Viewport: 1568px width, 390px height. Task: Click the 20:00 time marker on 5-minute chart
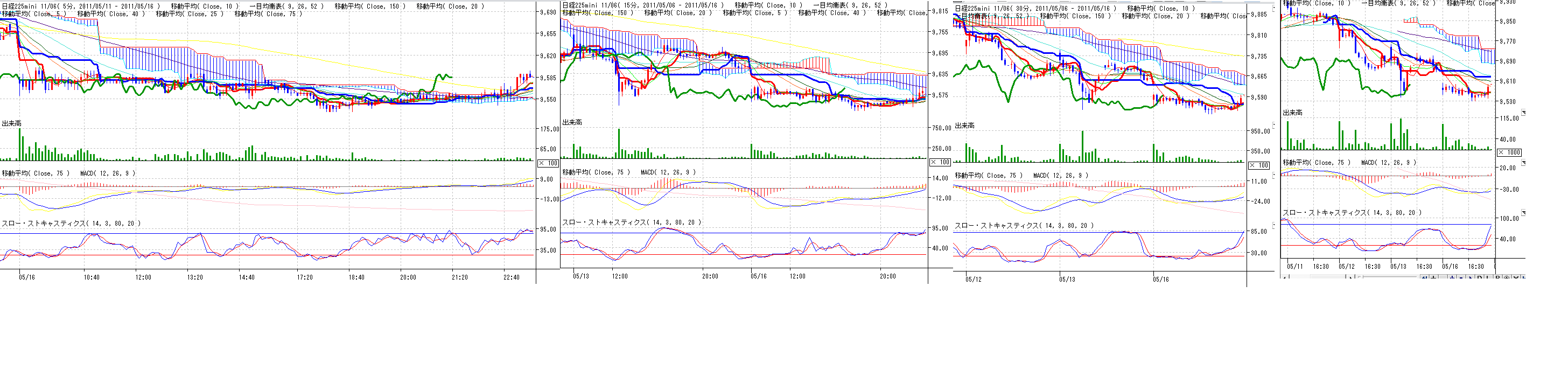coord(408,277)
